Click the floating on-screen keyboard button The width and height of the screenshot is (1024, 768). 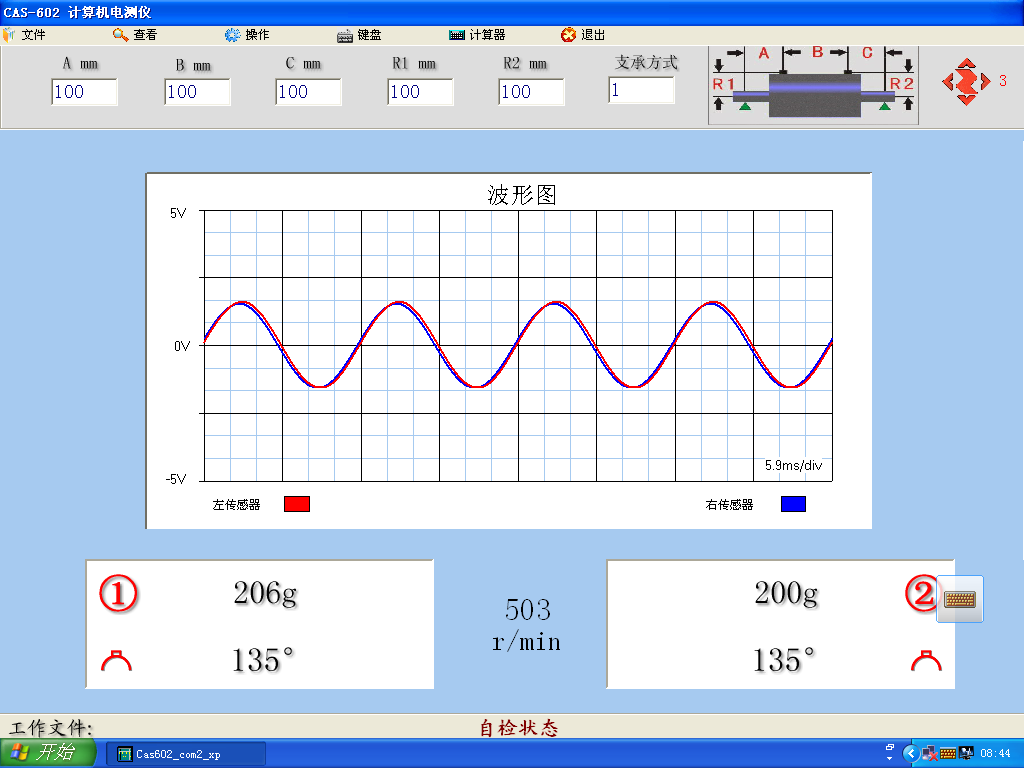(960, 598)
